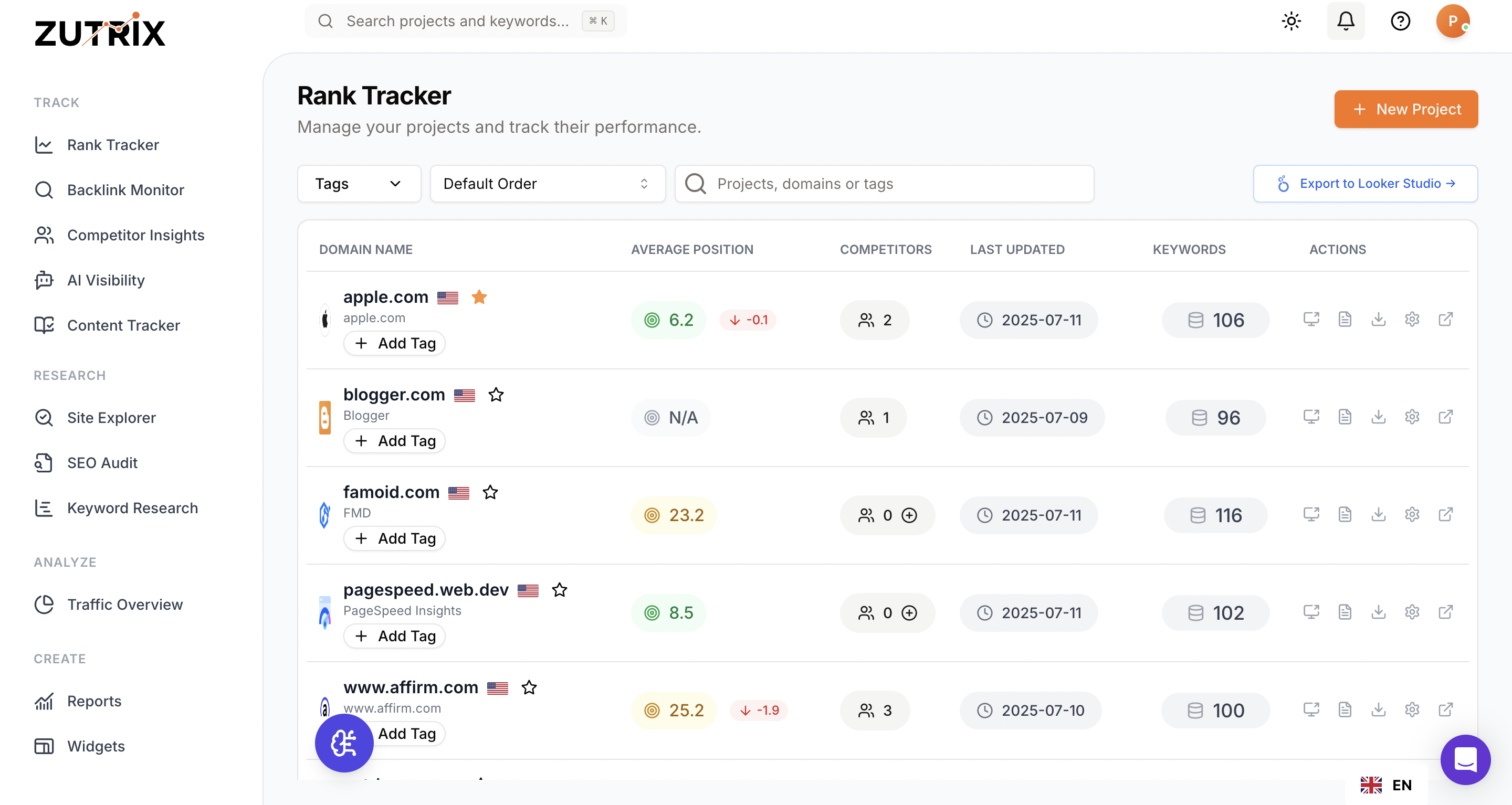
Task: Click Export to Looker Studio link
Action: 1364,184
